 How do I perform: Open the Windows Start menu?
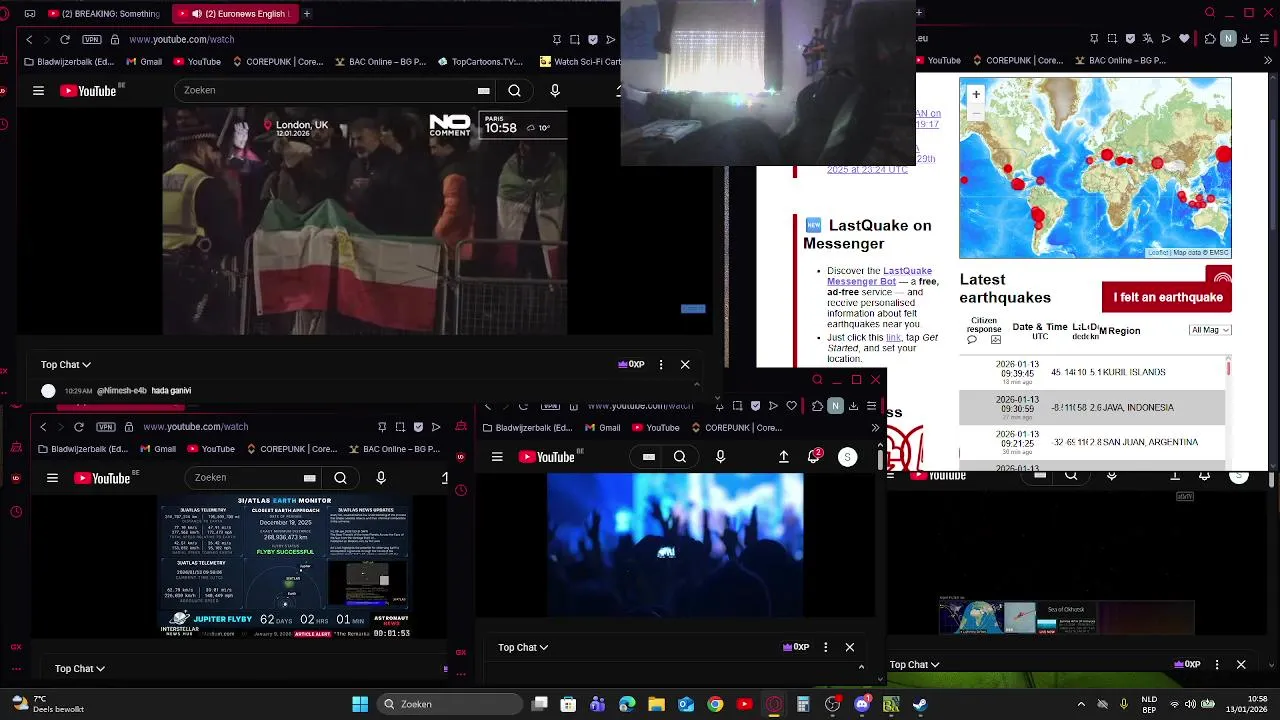[x=360, y=704]
